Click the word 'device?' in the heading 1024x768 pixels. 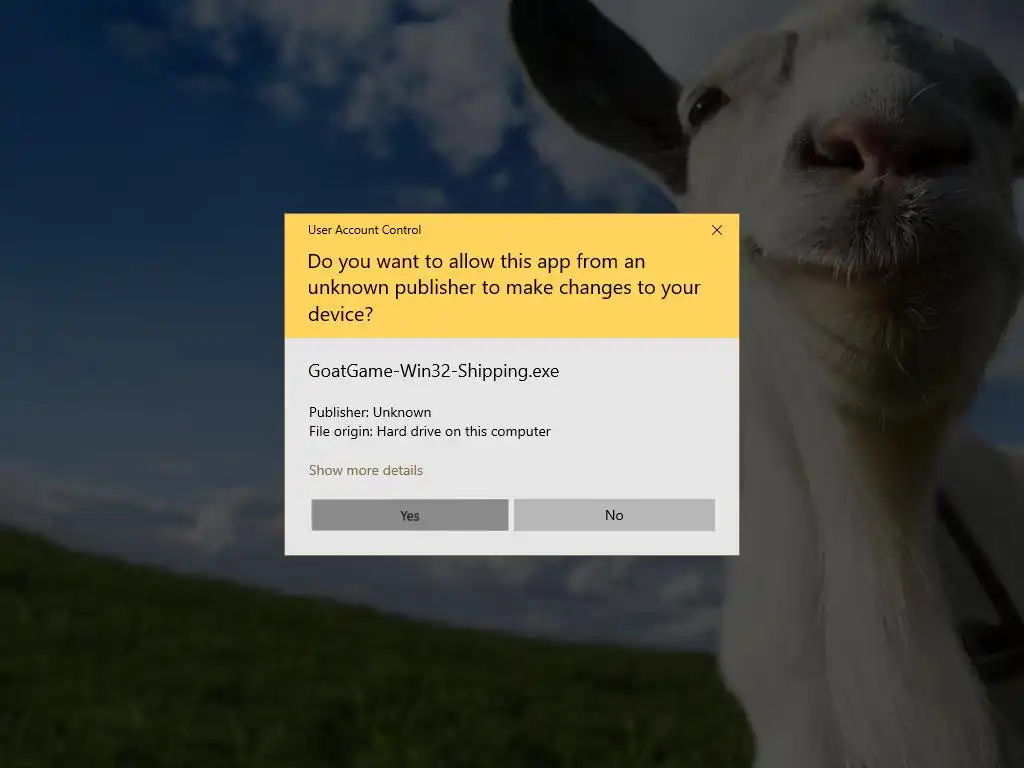[340, 314]
